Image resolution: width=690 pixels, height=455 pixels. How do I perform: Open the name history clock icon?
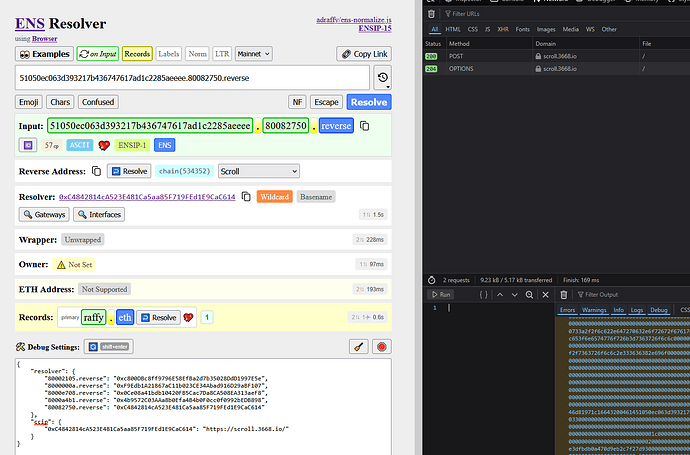[x=382, y=78]
